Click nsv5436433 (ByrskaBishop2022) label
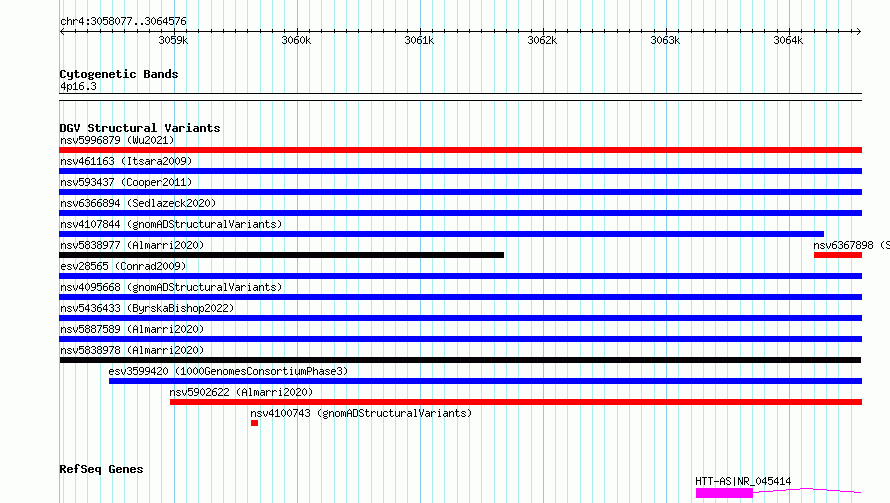The height and width of the screenshot is (503, 890). [x=147, y=308]
